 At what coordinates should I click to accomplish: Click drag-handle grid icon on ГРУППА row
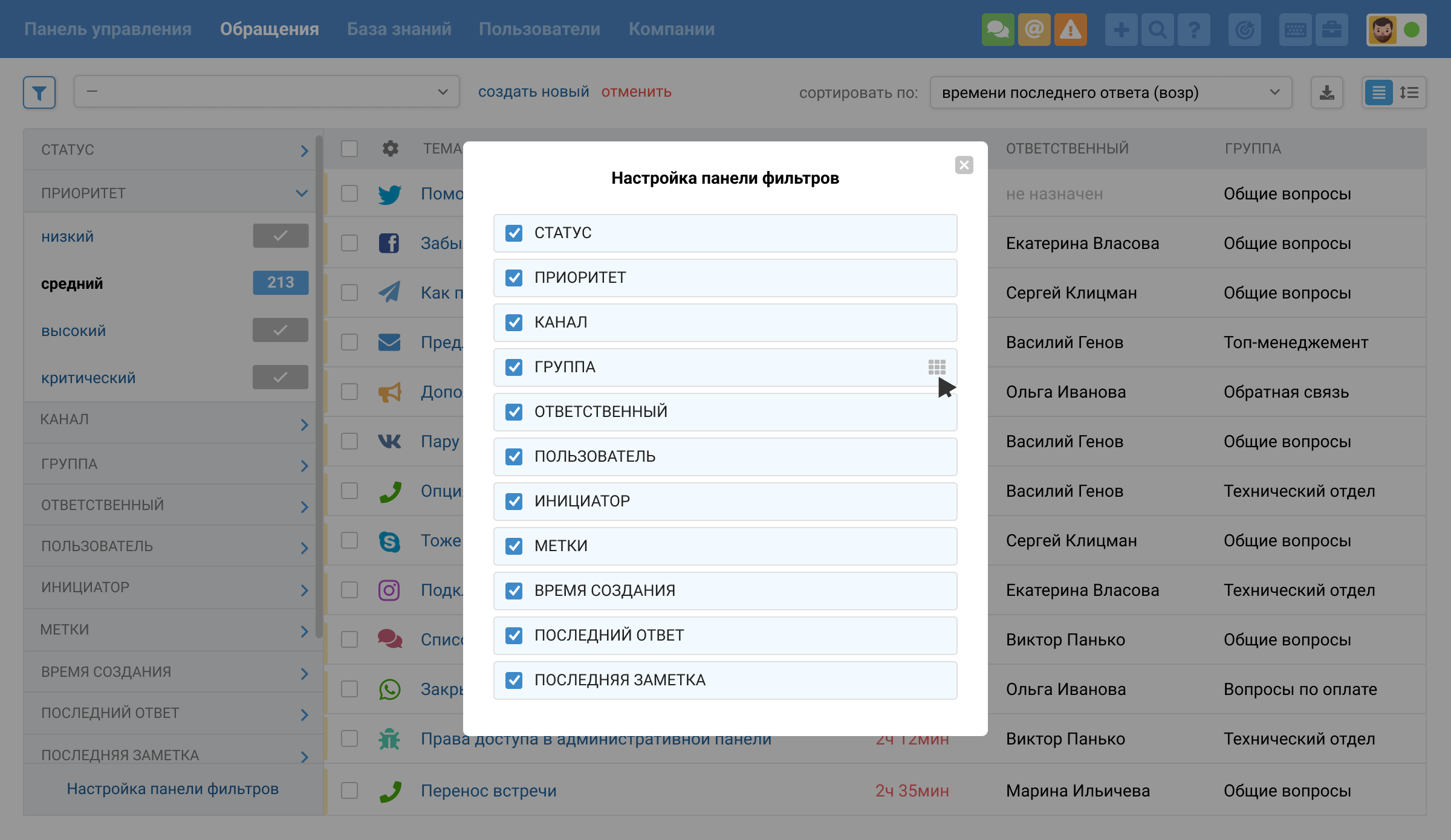coord(936,367)
